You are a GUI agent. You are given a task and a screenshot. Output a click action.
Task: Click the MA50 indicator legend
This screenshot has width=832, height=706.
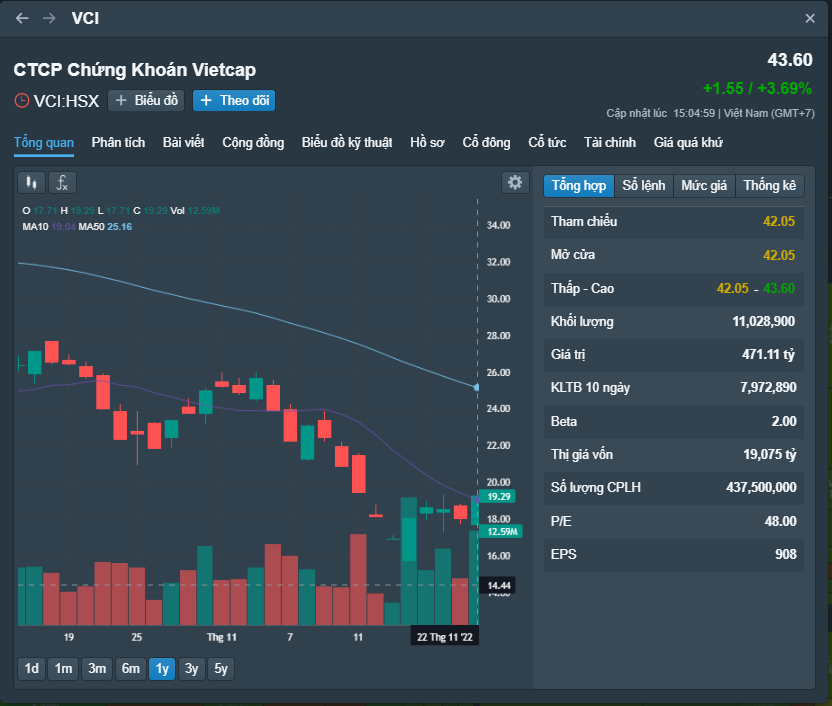click(105, 226)
